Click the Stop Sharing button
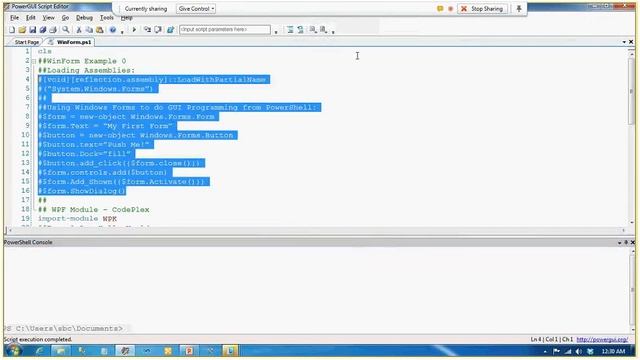640x360 pixels. click(482, 9)
